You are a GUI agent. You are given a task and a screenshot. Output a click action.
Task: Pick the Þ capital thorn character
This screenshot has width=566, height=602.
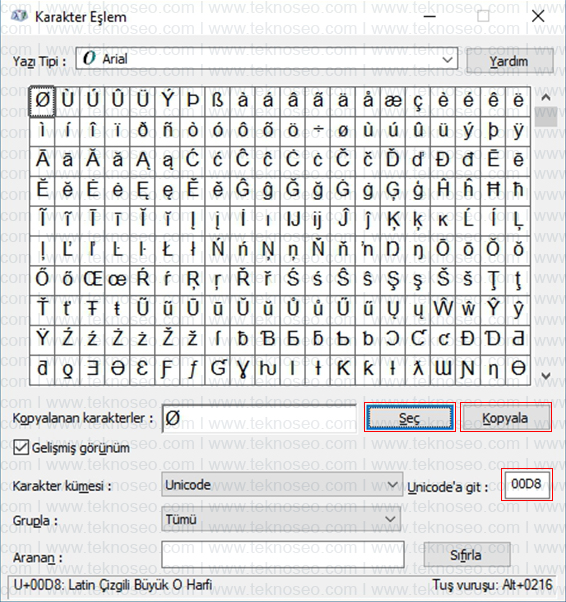pos(193,101)
